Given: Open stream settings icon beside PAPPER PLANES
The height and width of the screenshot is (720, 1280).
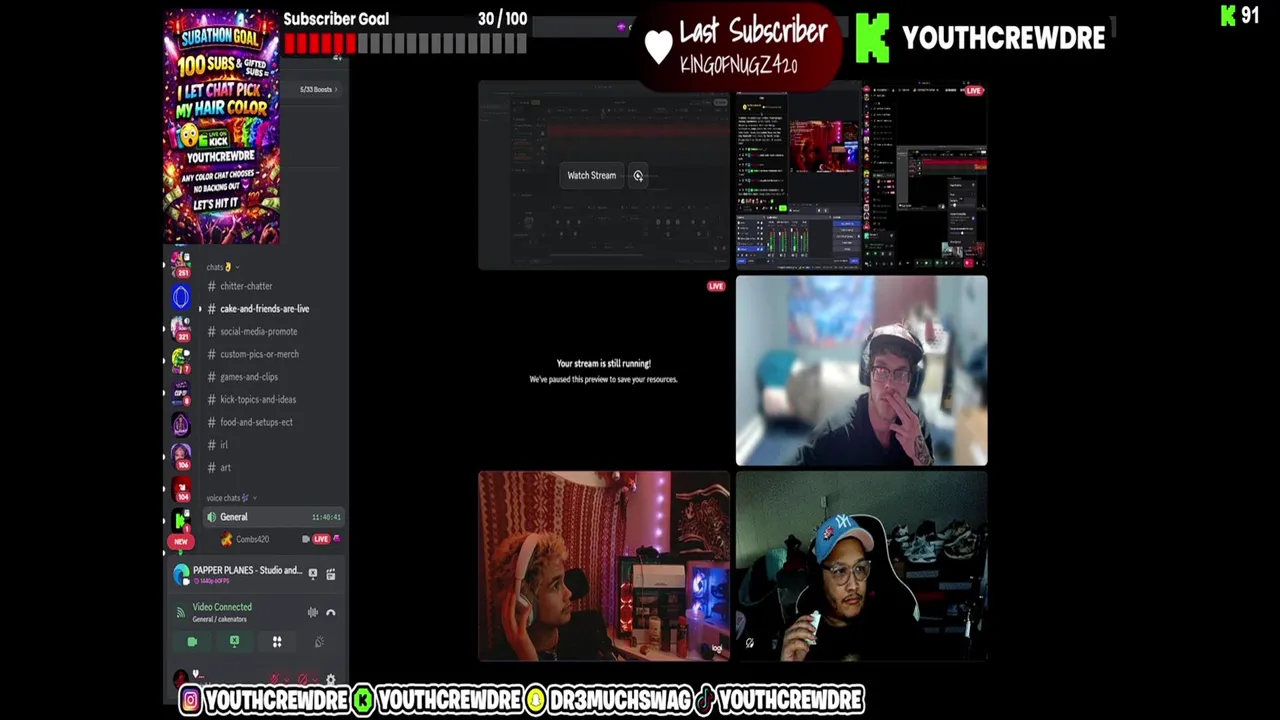Looking at the screenshot, I should coord(331,574).
